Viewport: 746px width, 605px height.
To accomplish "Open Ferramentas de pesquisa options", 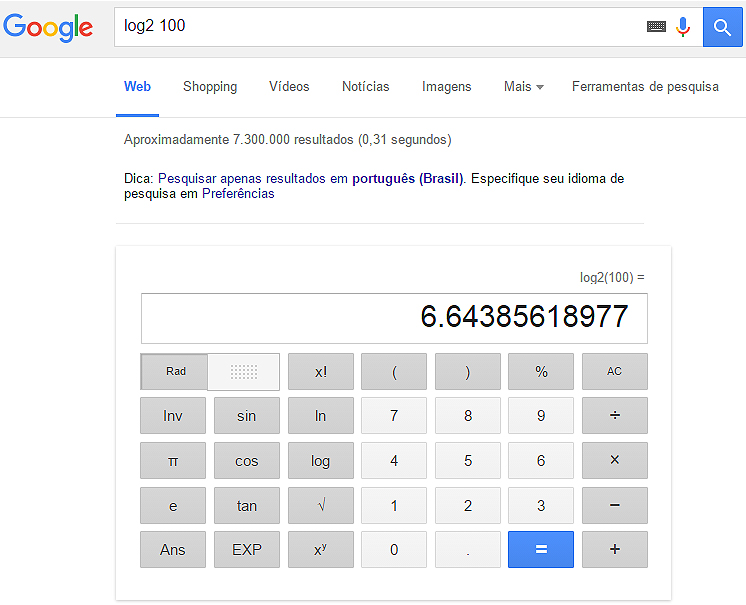I will (645, 87).
